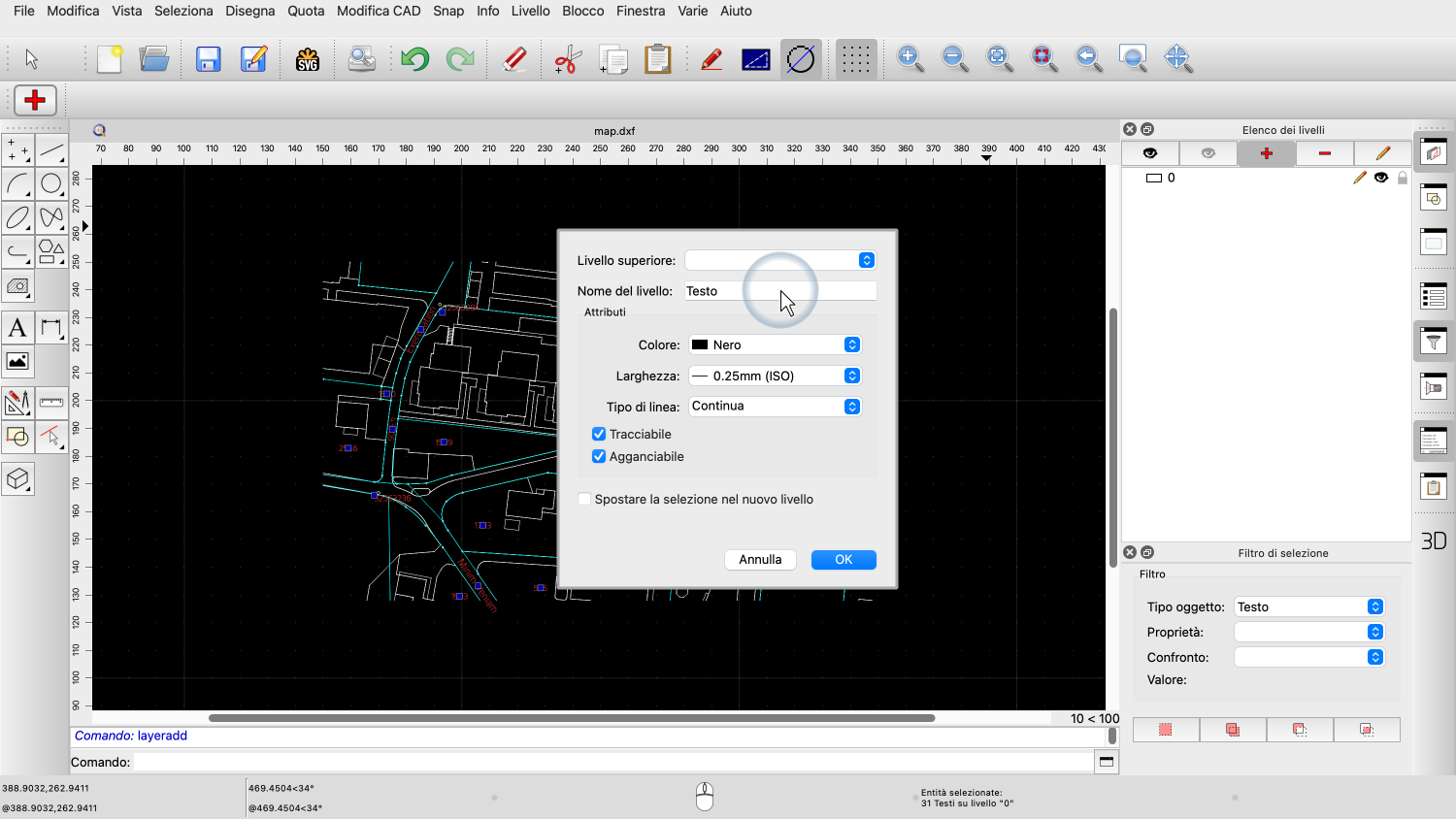Select the scissors Cut icon
Screen dimensions: 1456x819
pos(568,60)
